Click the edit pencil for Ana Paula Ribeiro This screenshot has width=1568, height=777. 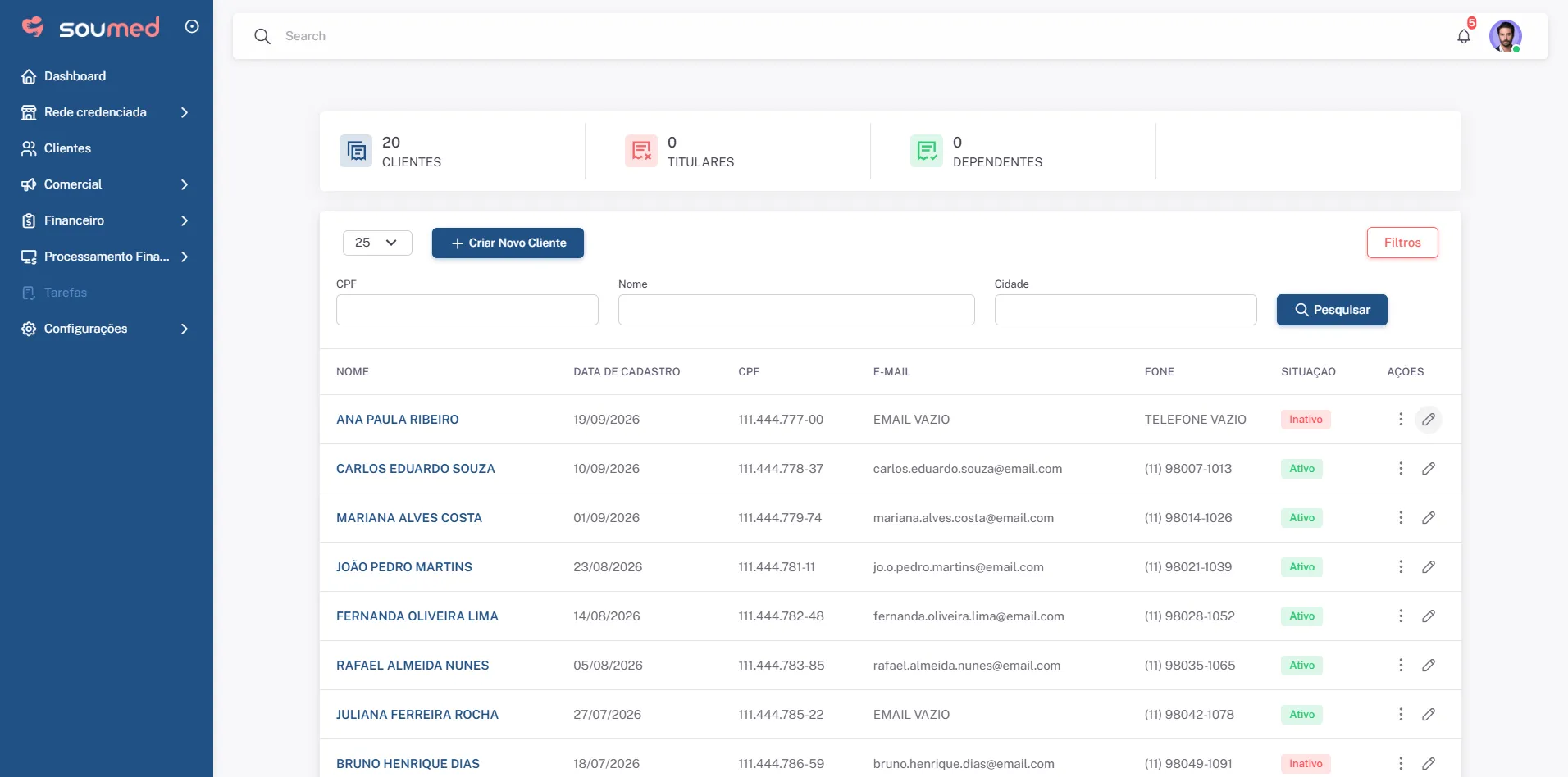(x=1429, y=420)
